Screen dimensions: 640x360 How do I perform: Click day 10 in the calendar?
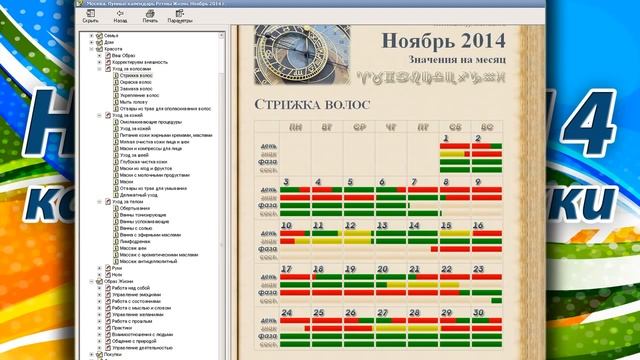point(287,225)
